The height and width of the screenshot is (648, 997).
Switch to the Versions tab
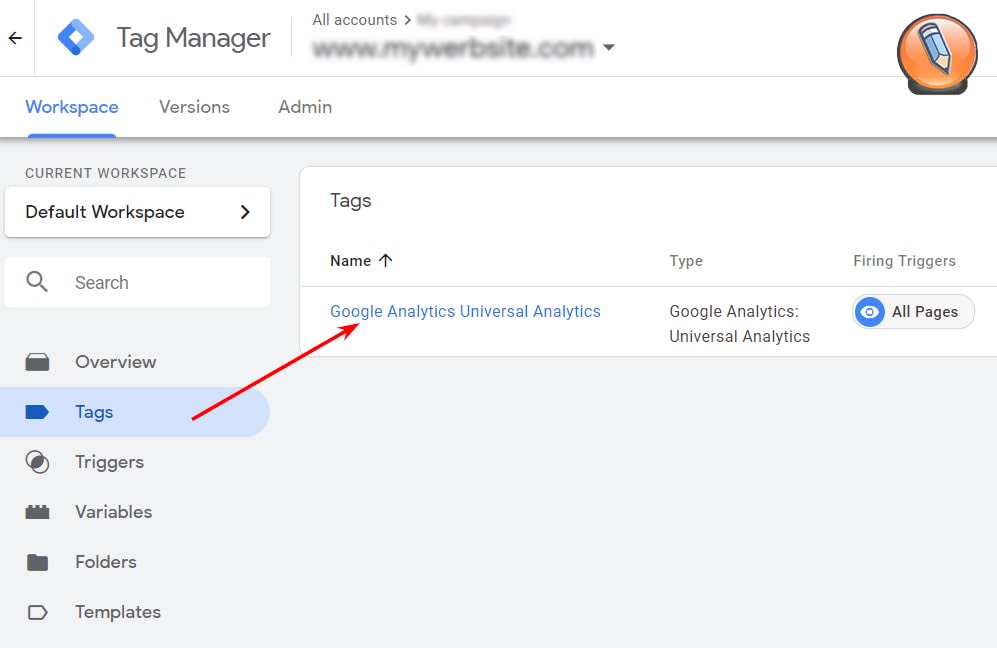point(194,107)
